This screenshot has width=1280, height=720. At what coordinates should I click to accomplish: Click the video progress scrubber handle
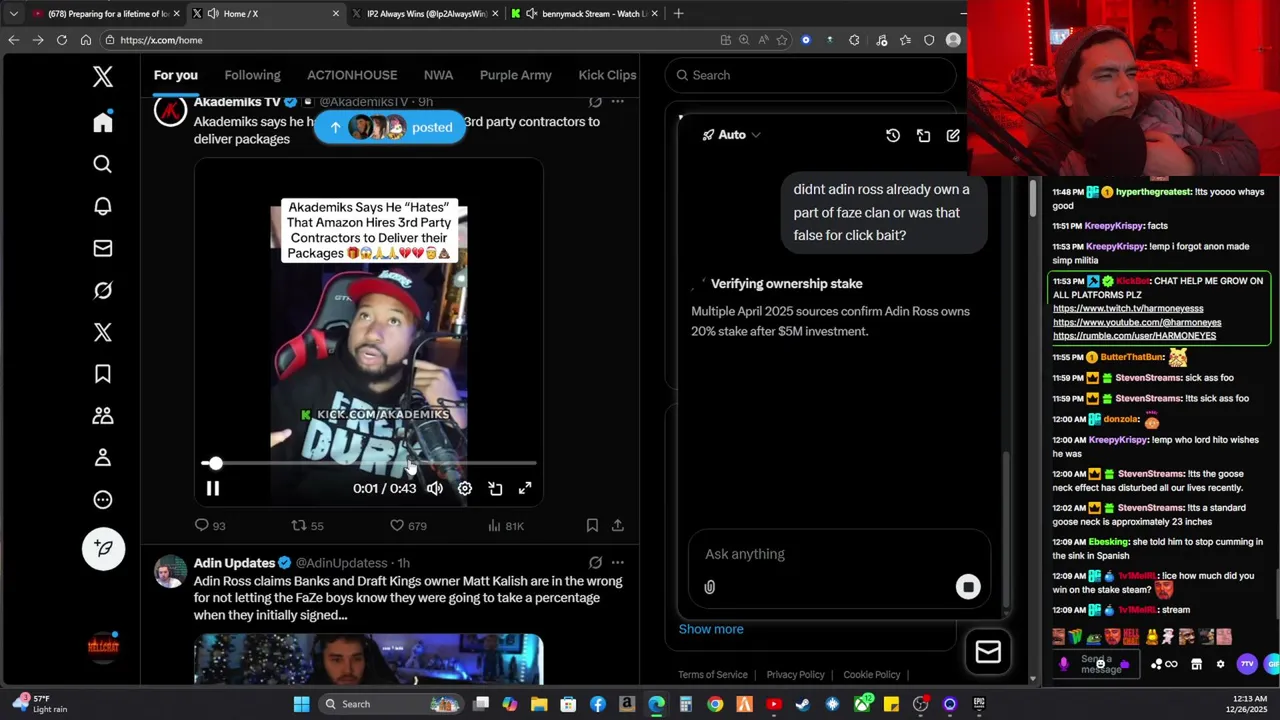(215, 463)
